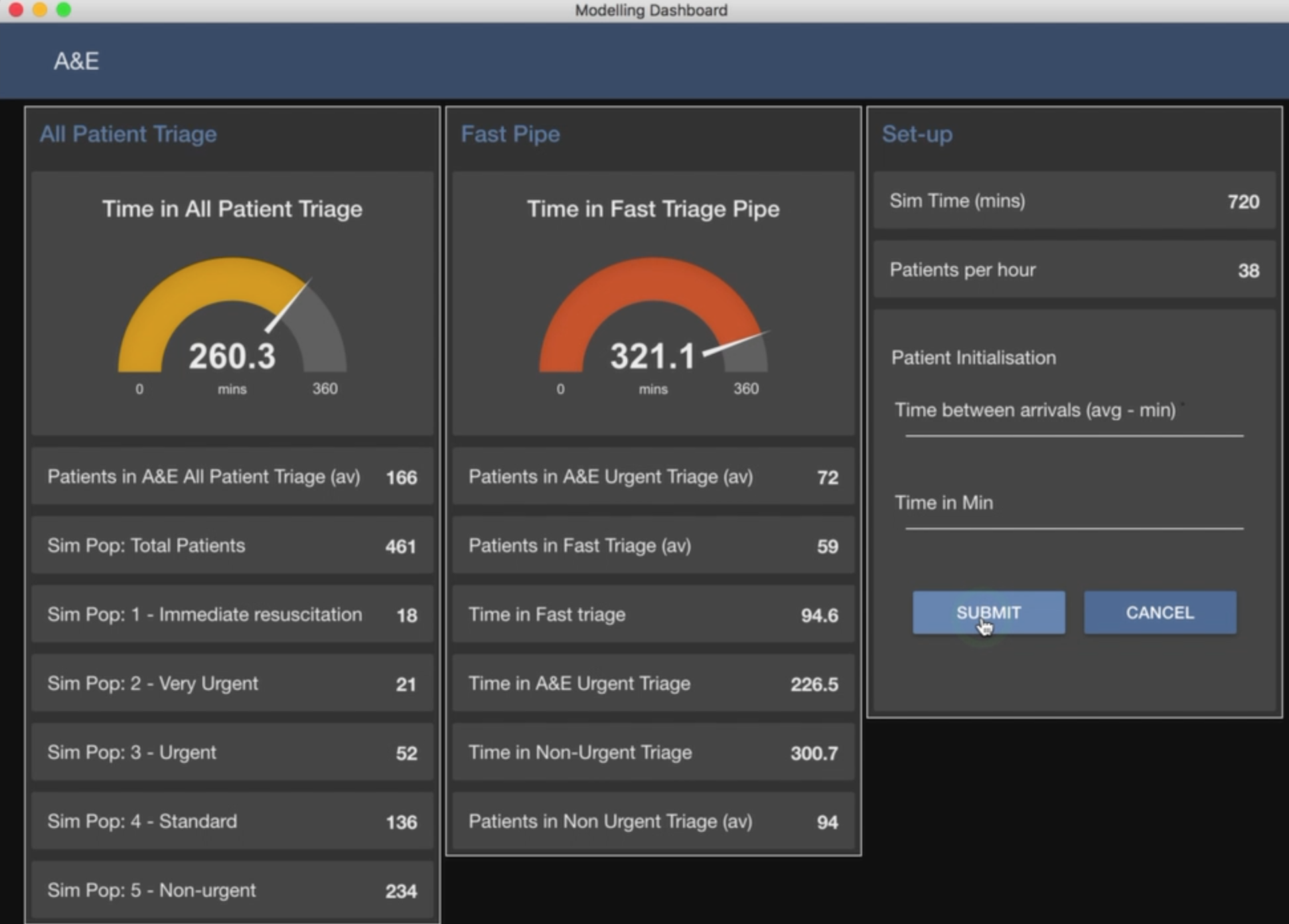Click the Time in Fast triage row
The width and height of the screenshot is (1289, 924).
pyautogui.click(x=652, y=615)
